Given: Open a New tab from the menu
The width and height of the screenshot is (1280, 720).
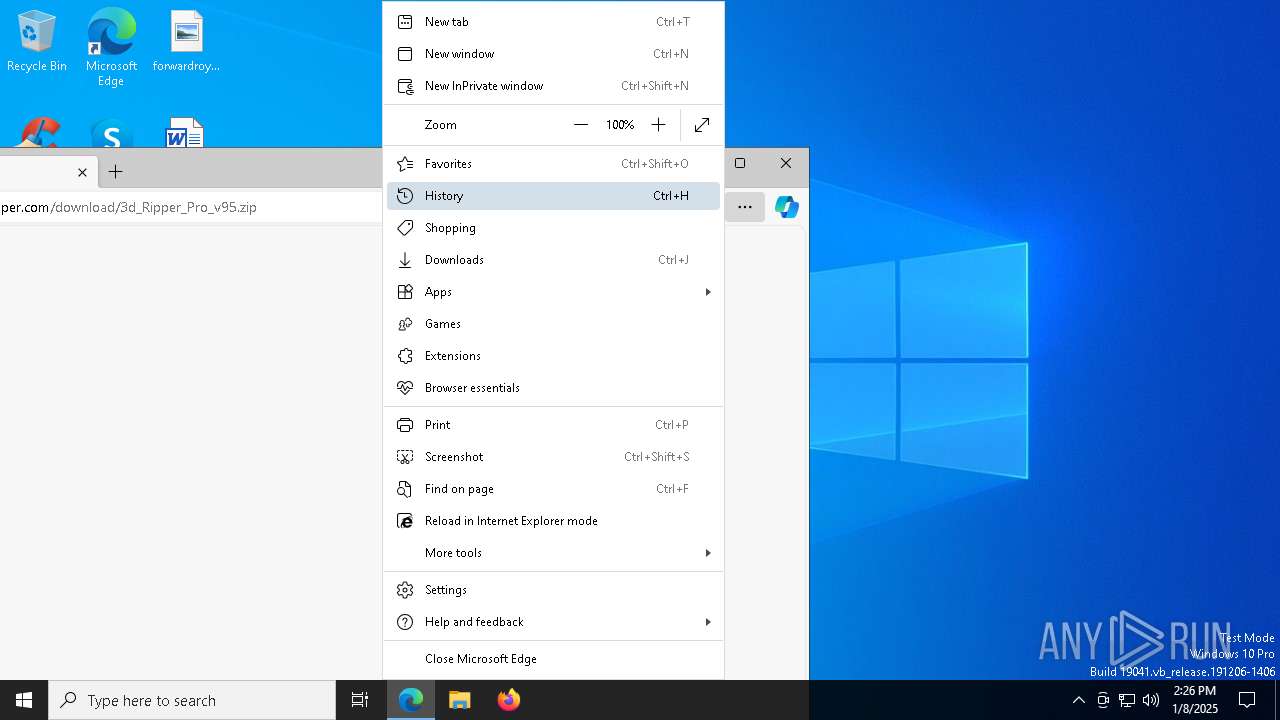Looking at the screenshot, I should 553,22.
